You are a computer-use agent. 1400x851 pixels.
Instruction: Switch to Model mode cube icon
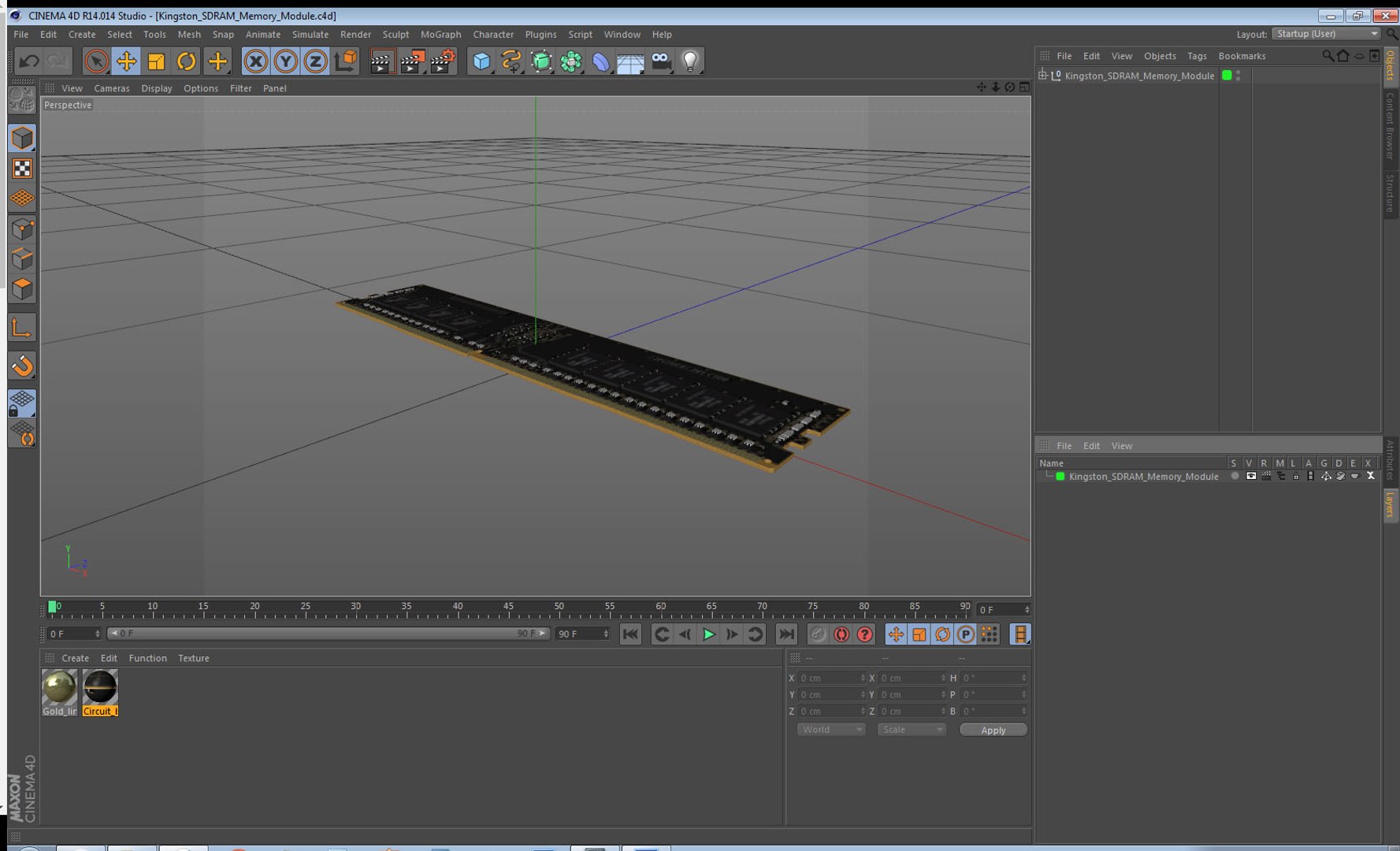coord(22,138)
